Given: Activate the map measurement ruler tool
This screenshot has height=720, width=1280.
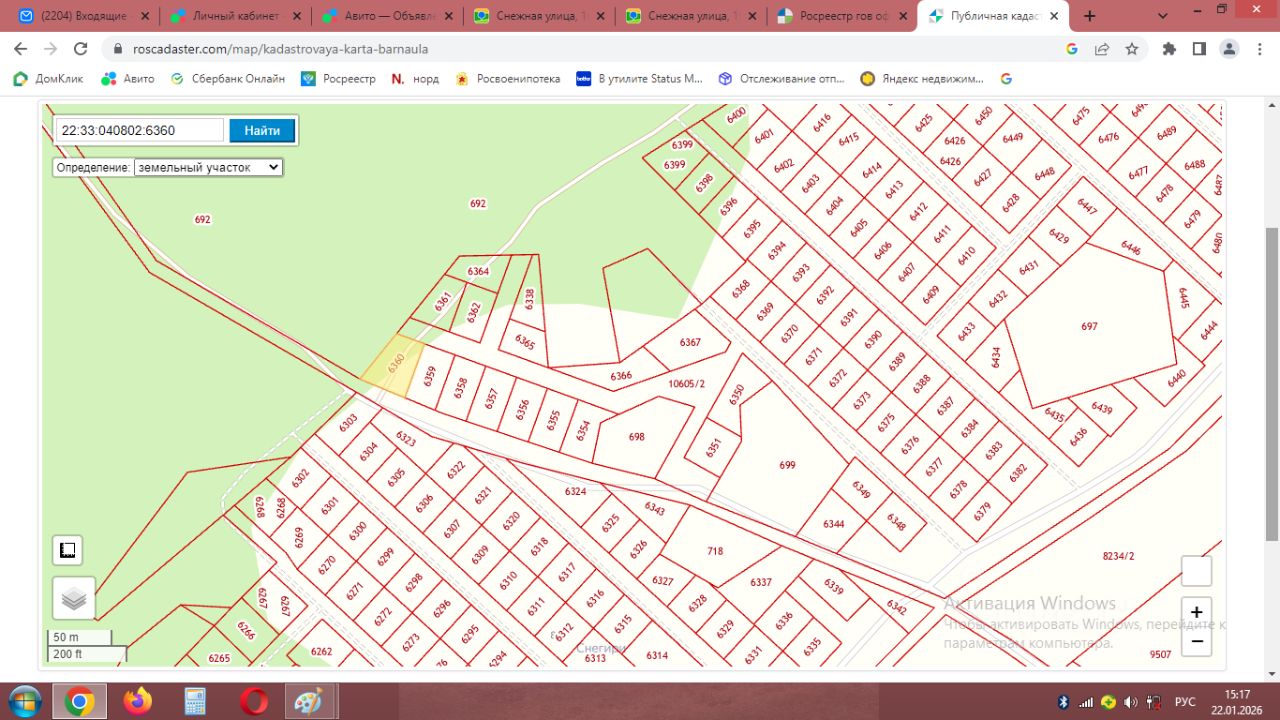Looking at the screenshot, I should 68,550.
